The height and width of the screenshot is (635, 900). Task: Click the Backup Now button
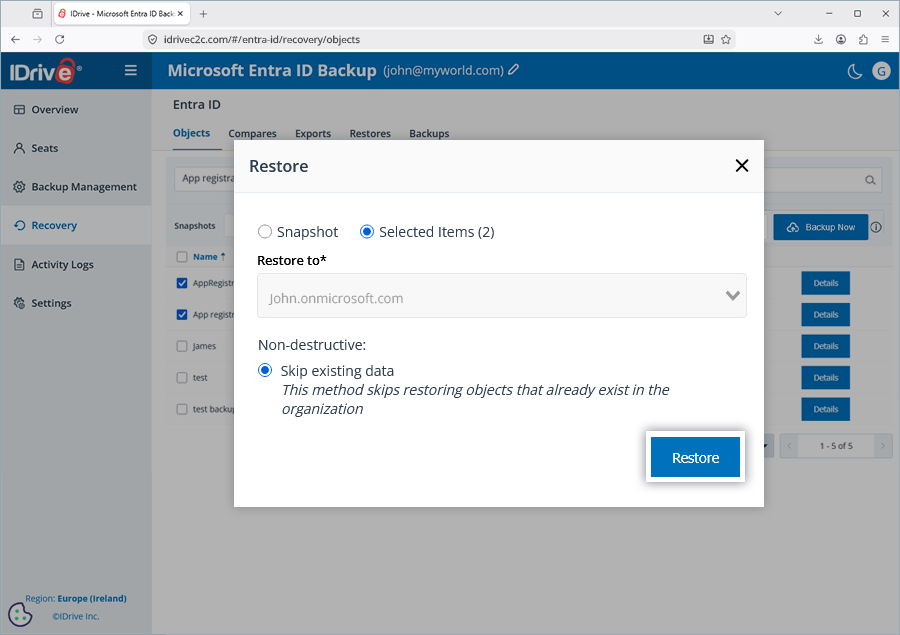coord(820,227)
